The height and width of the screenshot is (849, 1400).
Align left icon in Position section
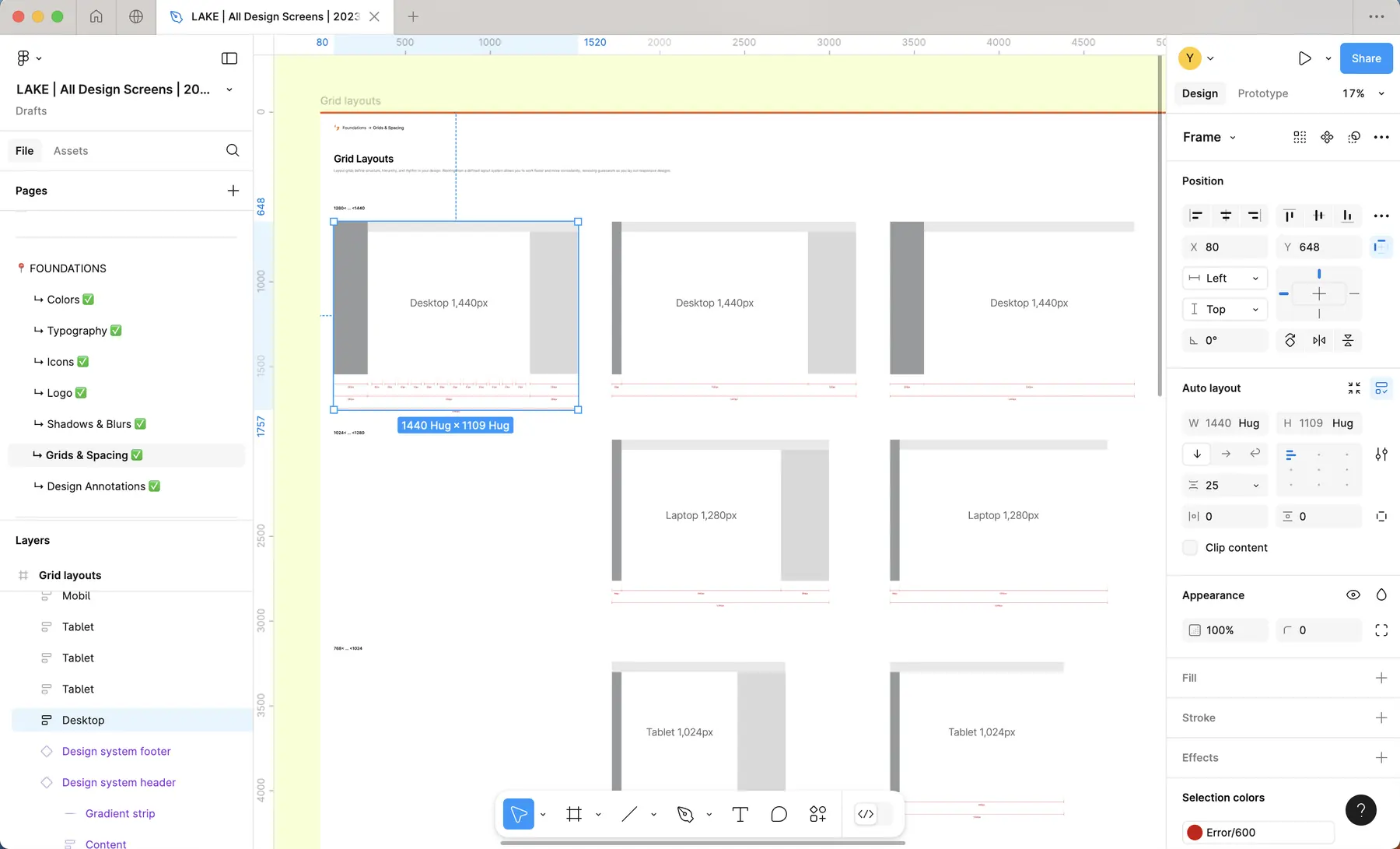[x=1196, y=216]
